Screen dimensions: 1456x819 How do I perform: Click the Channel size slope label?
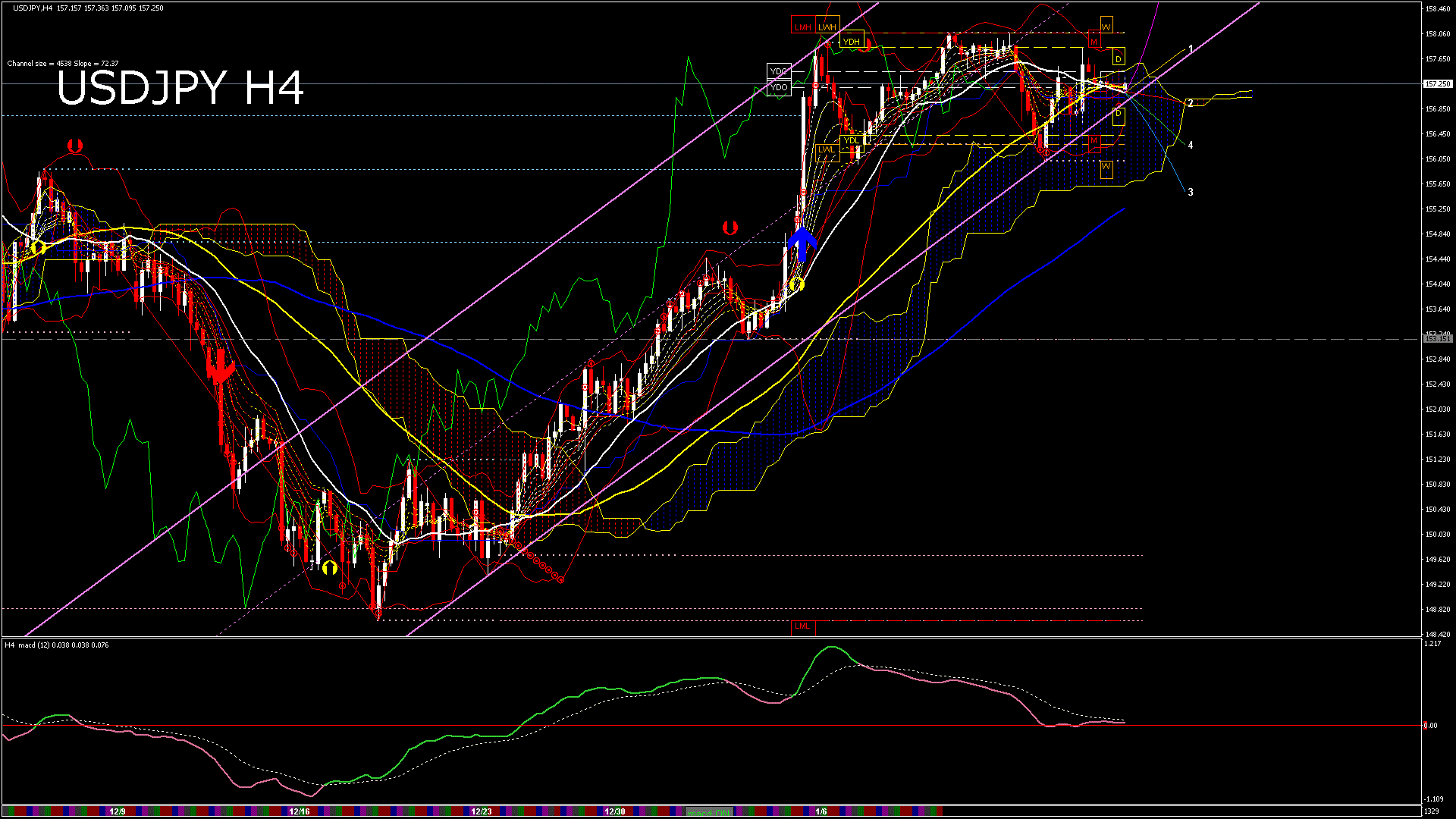63,64
